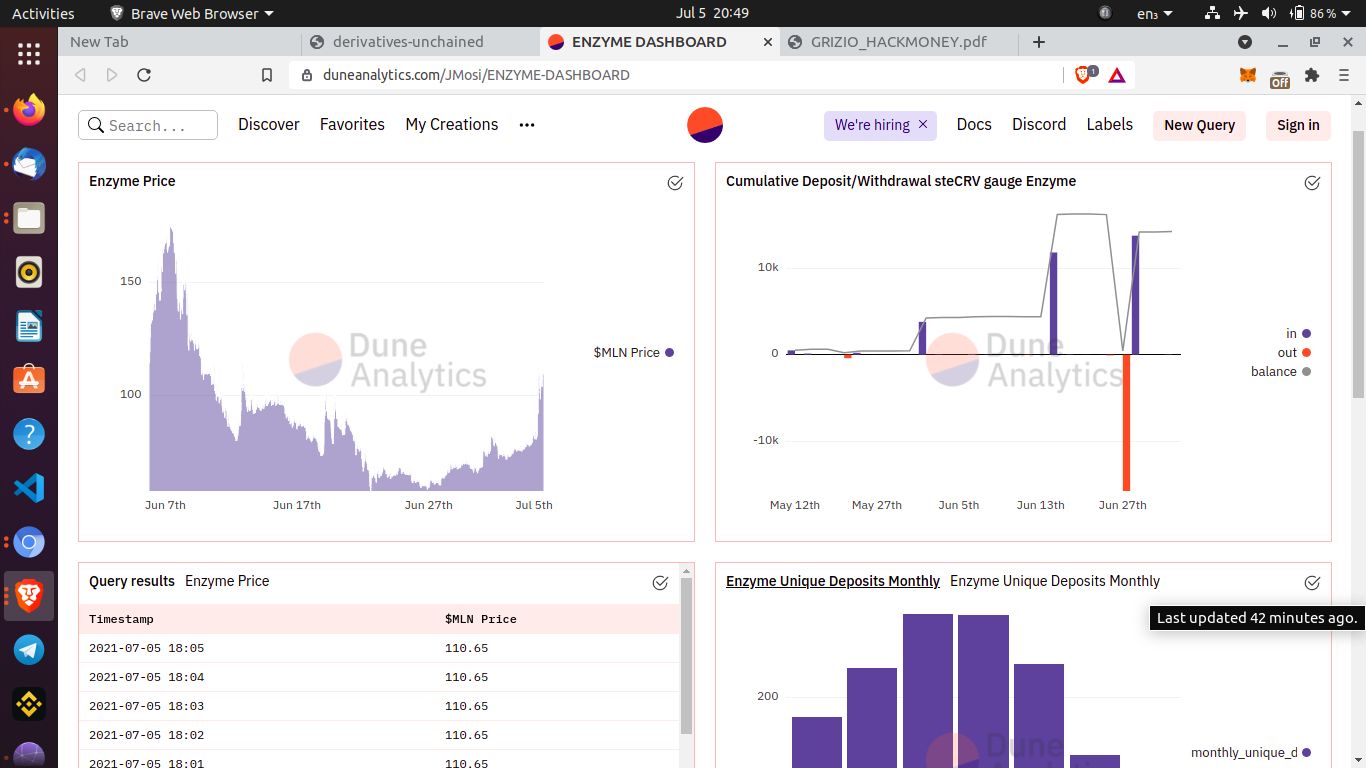Screen dimensions: 1366x768
Task: Open the Discover menu item
Action: pyautogui.click(x=269, y=125)
